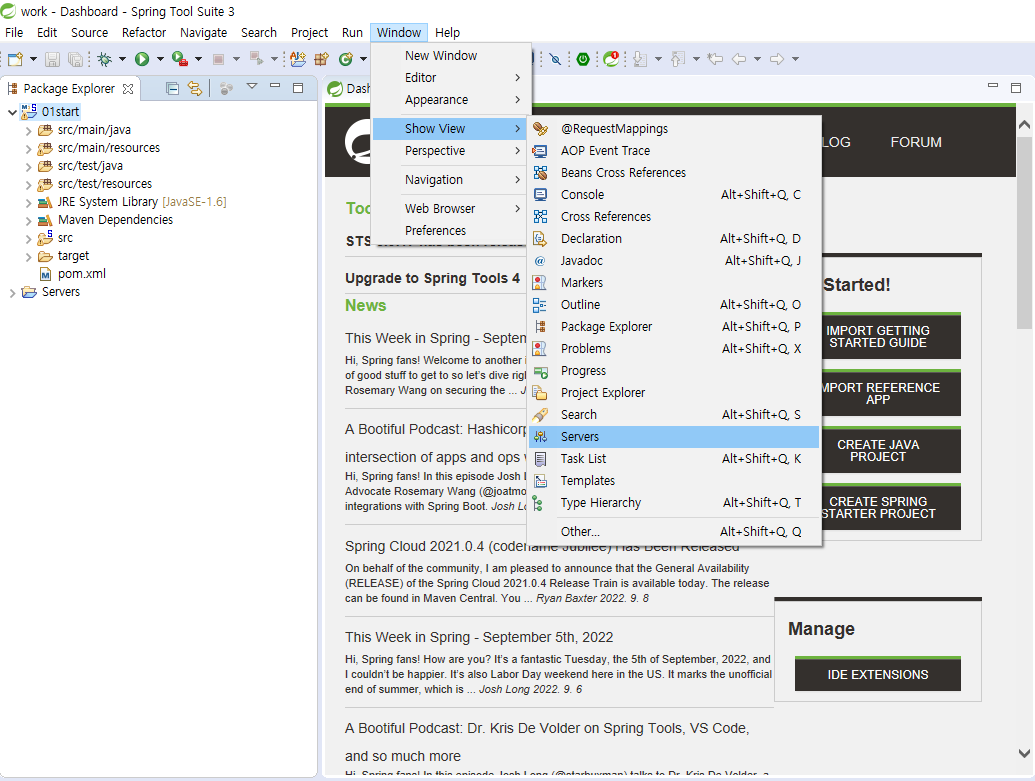Open Package Explorer view menu triangle

pyautogui.click(x=251, y=86)
